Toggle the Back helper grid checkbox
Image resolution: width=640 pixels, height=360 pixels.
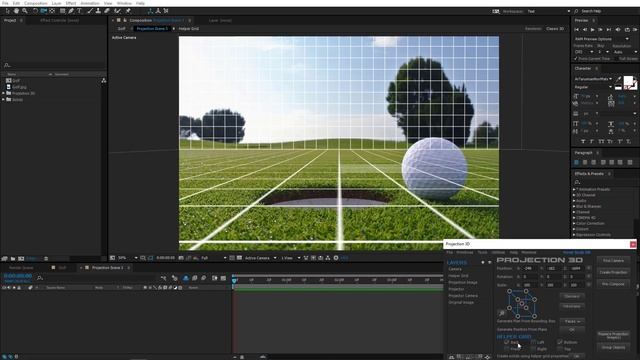(x=507, y=342)
